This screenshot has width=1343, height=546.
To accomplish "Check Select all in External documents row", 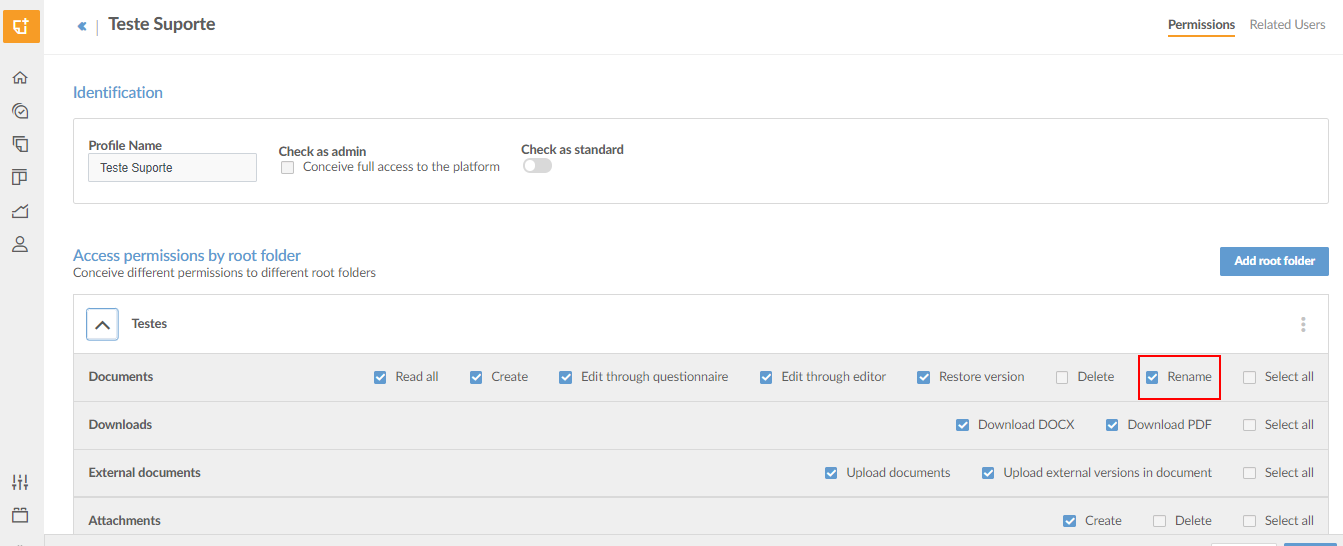I will point(1249,473).
